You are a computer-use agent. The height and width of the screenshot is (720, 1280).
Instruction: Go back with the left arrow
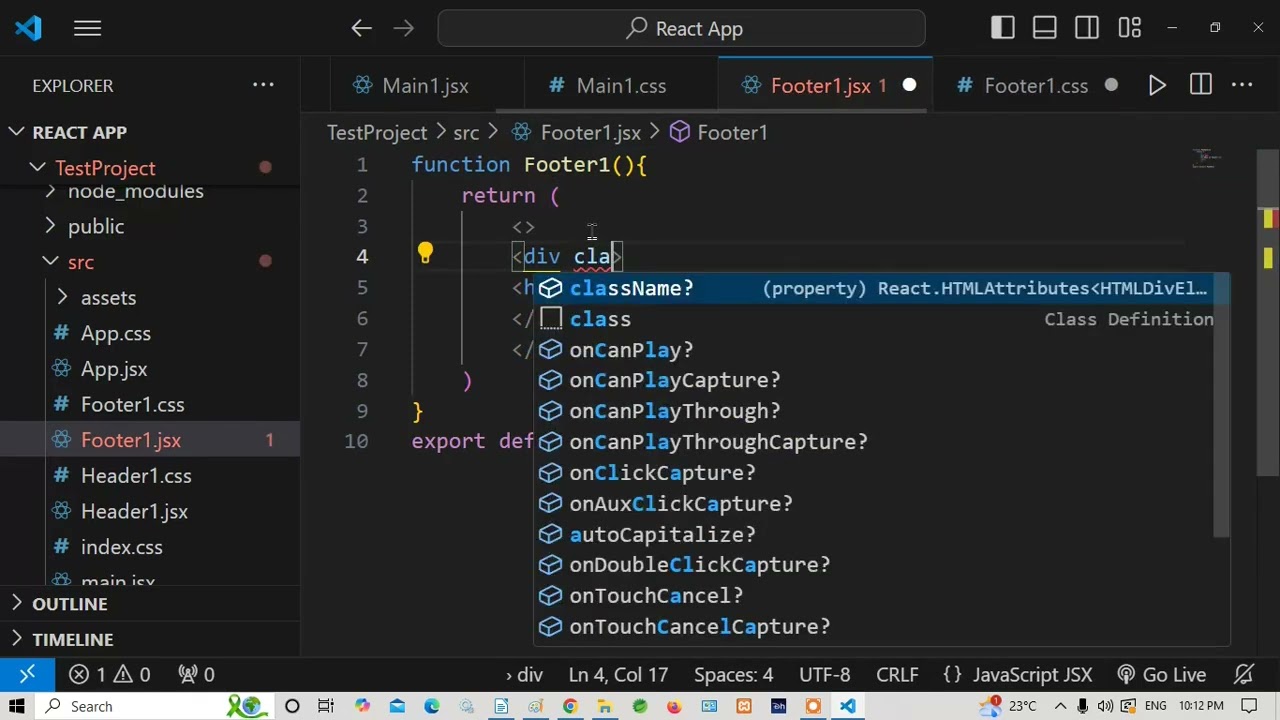[361, 29]
